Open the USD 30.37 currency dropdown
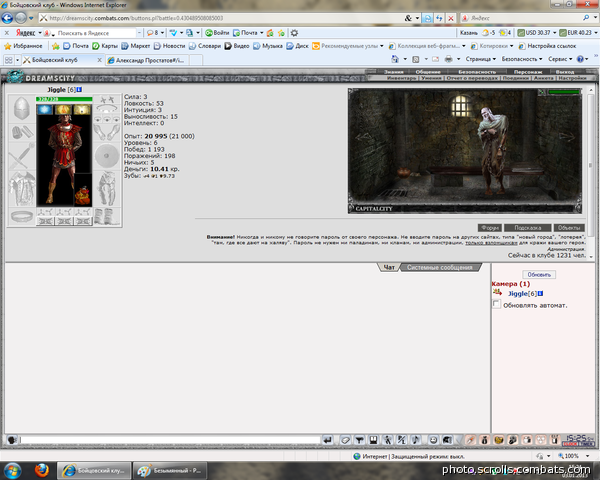The width and height of the screenshot is (600, 480). [554, 33]
